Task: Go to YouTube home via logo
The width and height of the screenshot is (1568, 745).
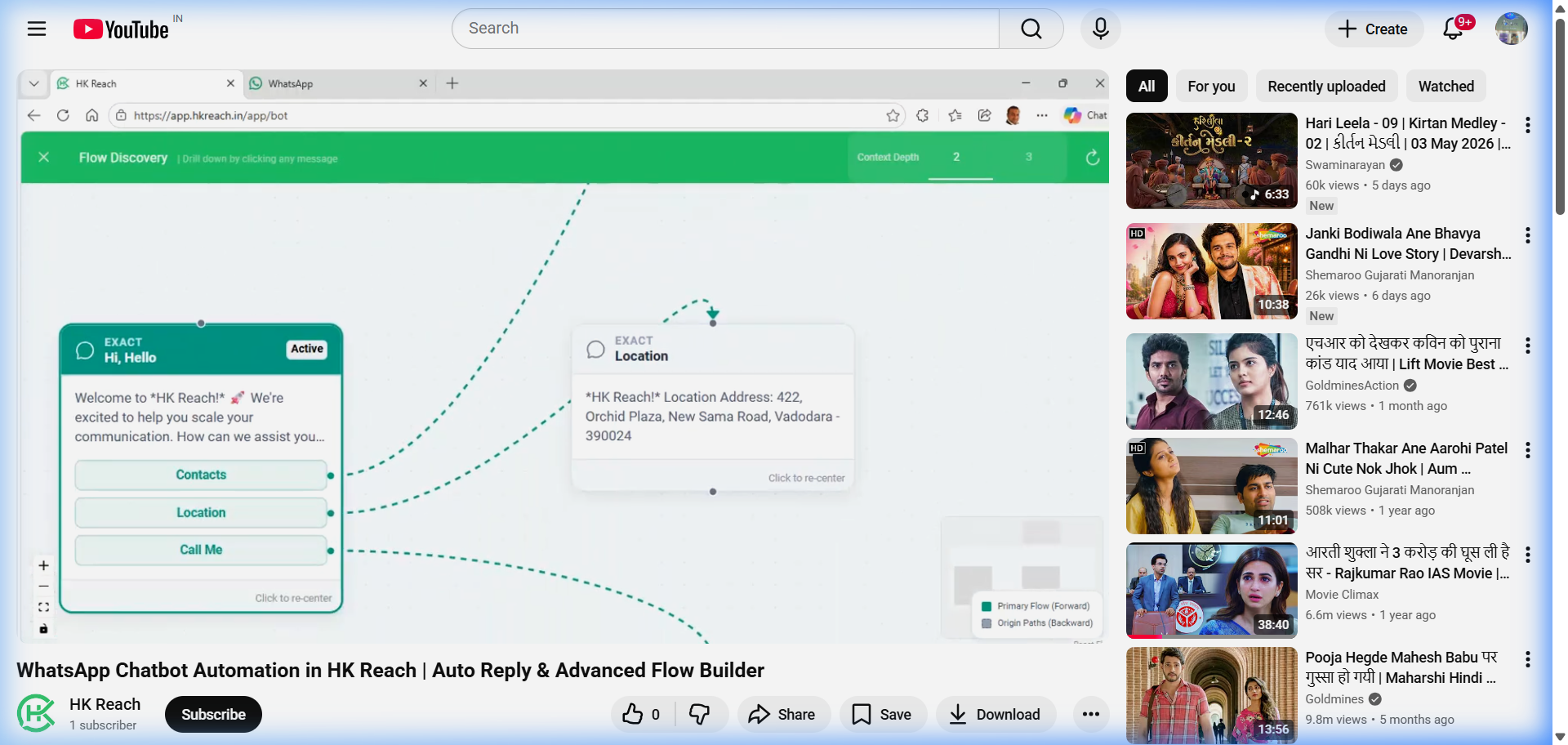Action: (121, 29)
